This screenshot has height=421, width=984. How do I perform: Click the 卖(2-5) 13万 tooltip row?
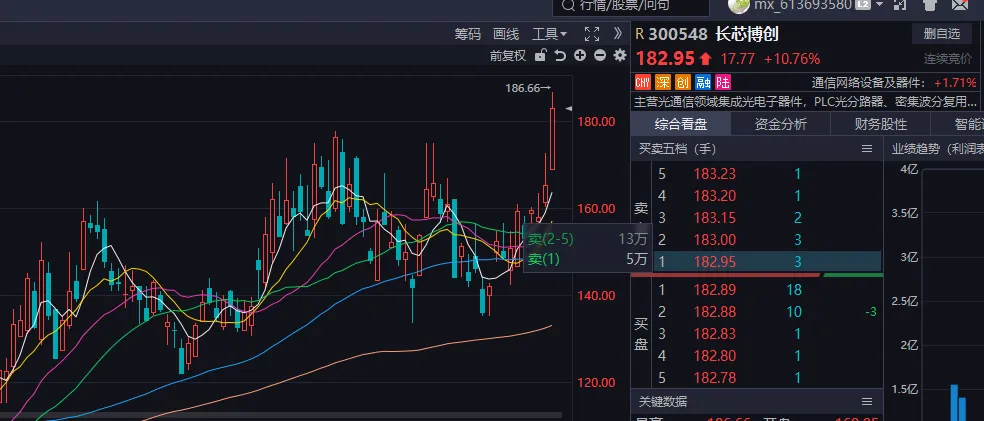pos(587,239)
